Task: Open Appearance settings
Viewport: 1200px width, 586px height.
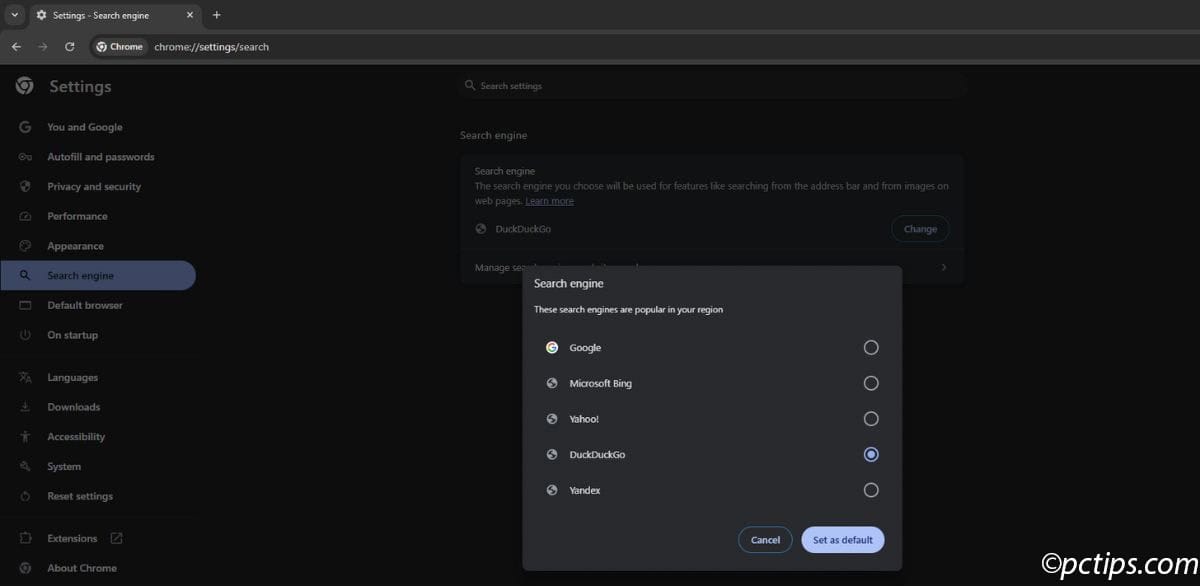Action: click(x=98, y=246)
